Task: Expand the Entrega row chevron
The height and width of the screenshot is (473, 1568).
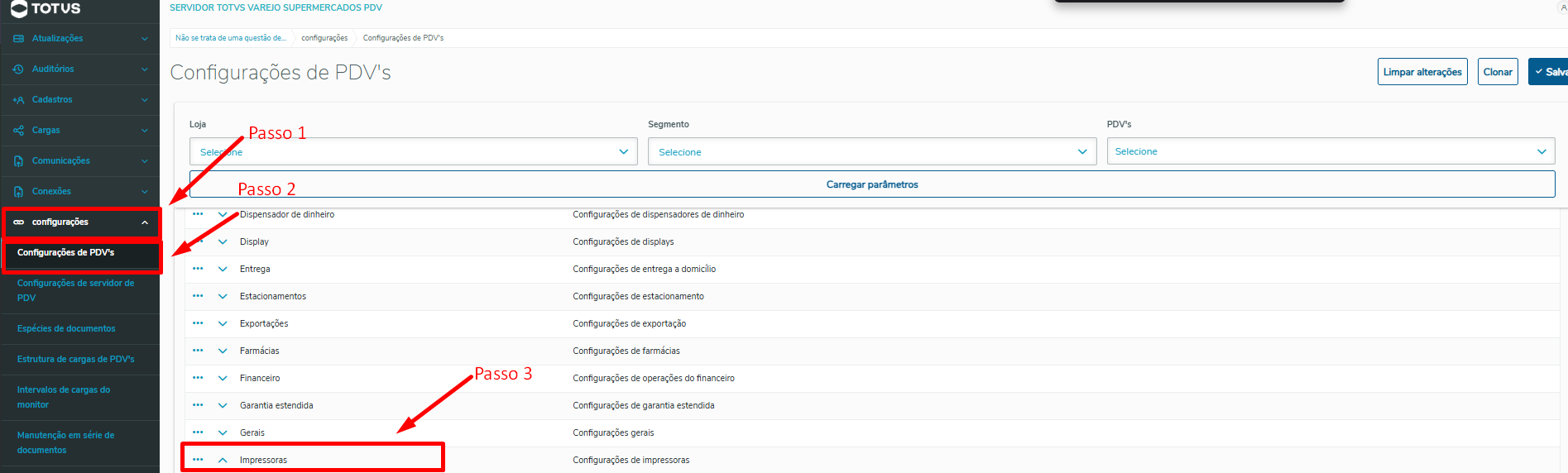Action: [223, 269]
